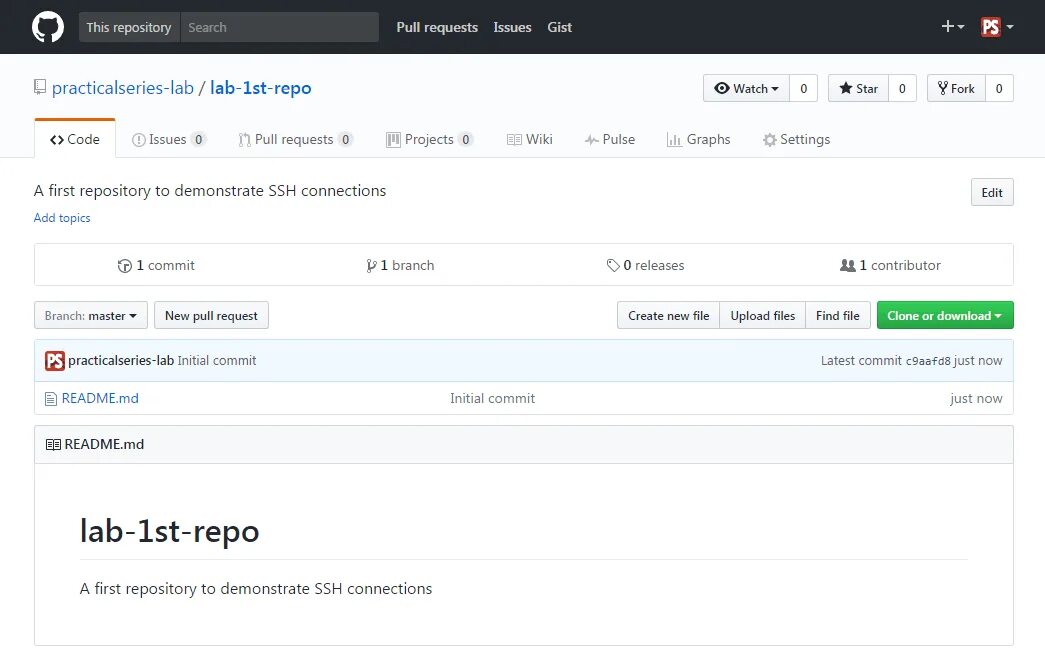The image size is (1045, 669).
Task: Focus the repository search field
Action: [280, 27]
